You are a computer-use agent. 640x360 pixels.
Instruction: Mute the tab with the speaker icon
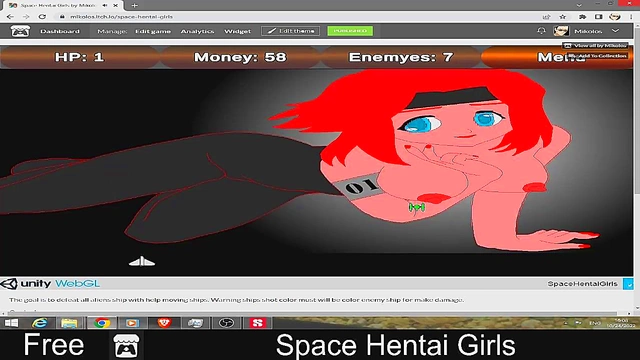click(105, 6)
